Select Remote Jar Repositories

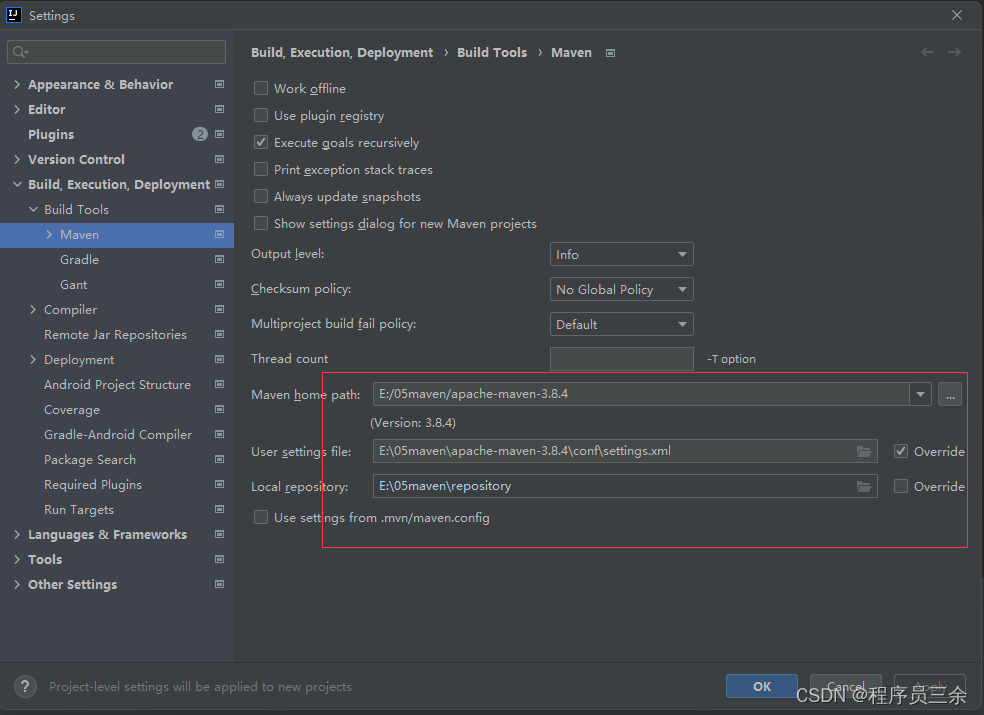coord(115,335)
